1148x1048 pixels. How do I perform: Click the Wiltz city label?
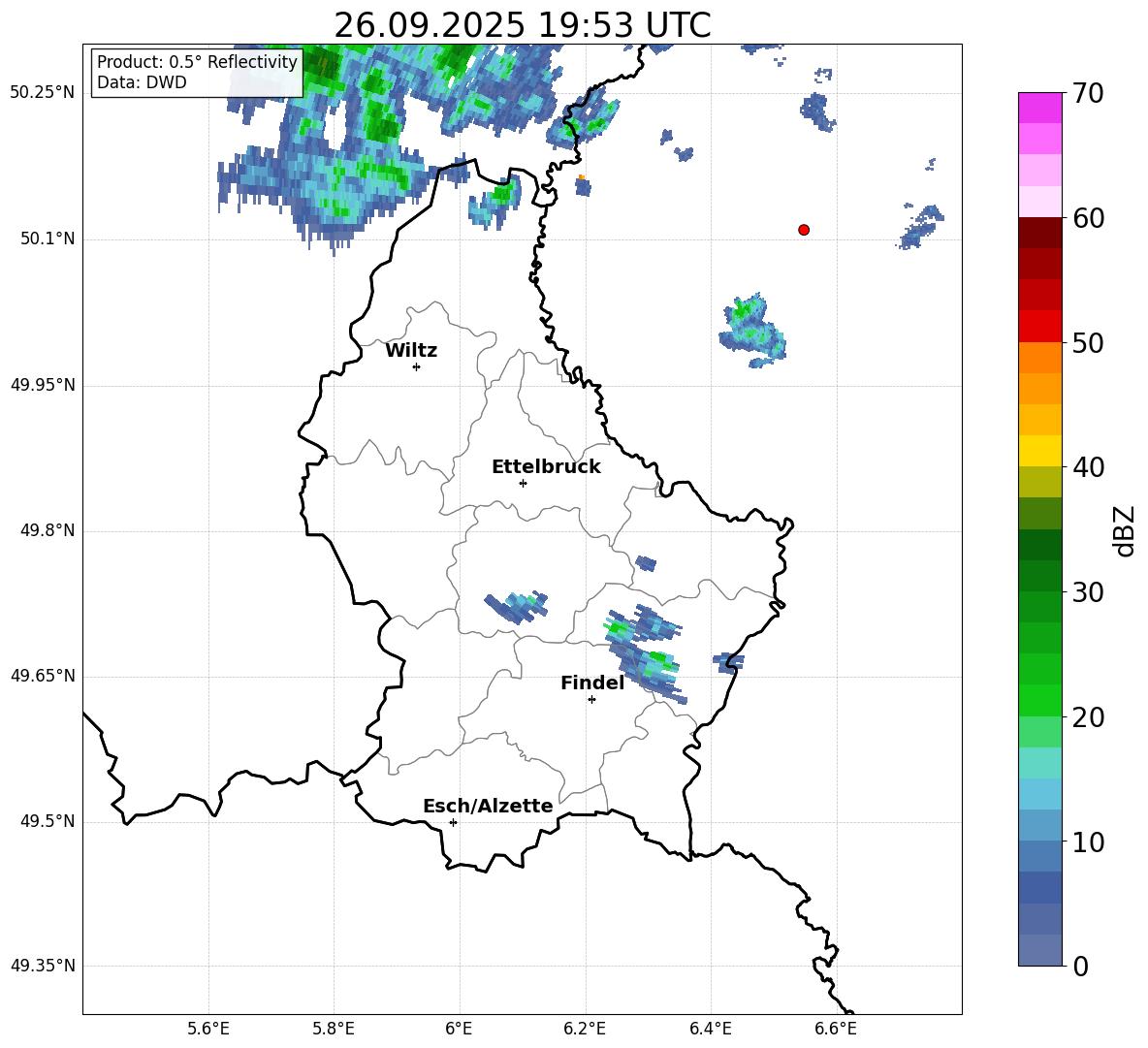click(x=411, y=351)
